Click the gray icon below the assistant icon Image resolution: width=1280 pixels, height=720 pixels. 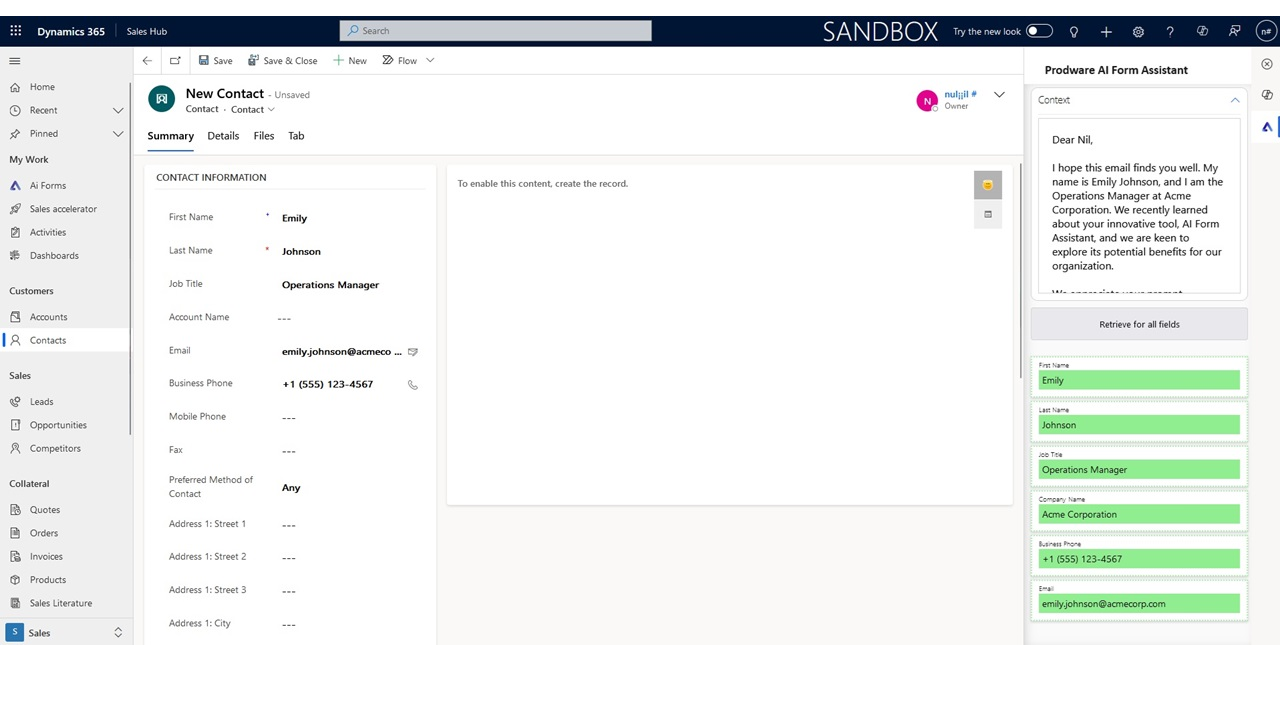988,214
